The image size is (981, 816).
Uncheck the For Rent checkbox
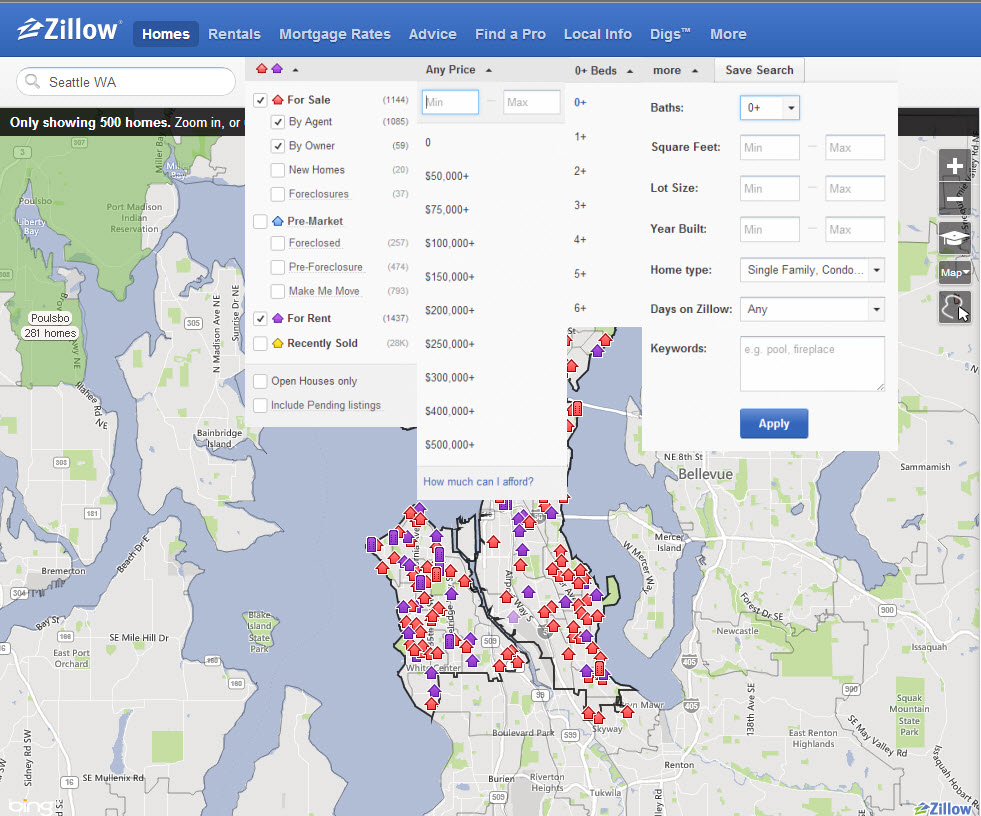click(x=260, y=319)
